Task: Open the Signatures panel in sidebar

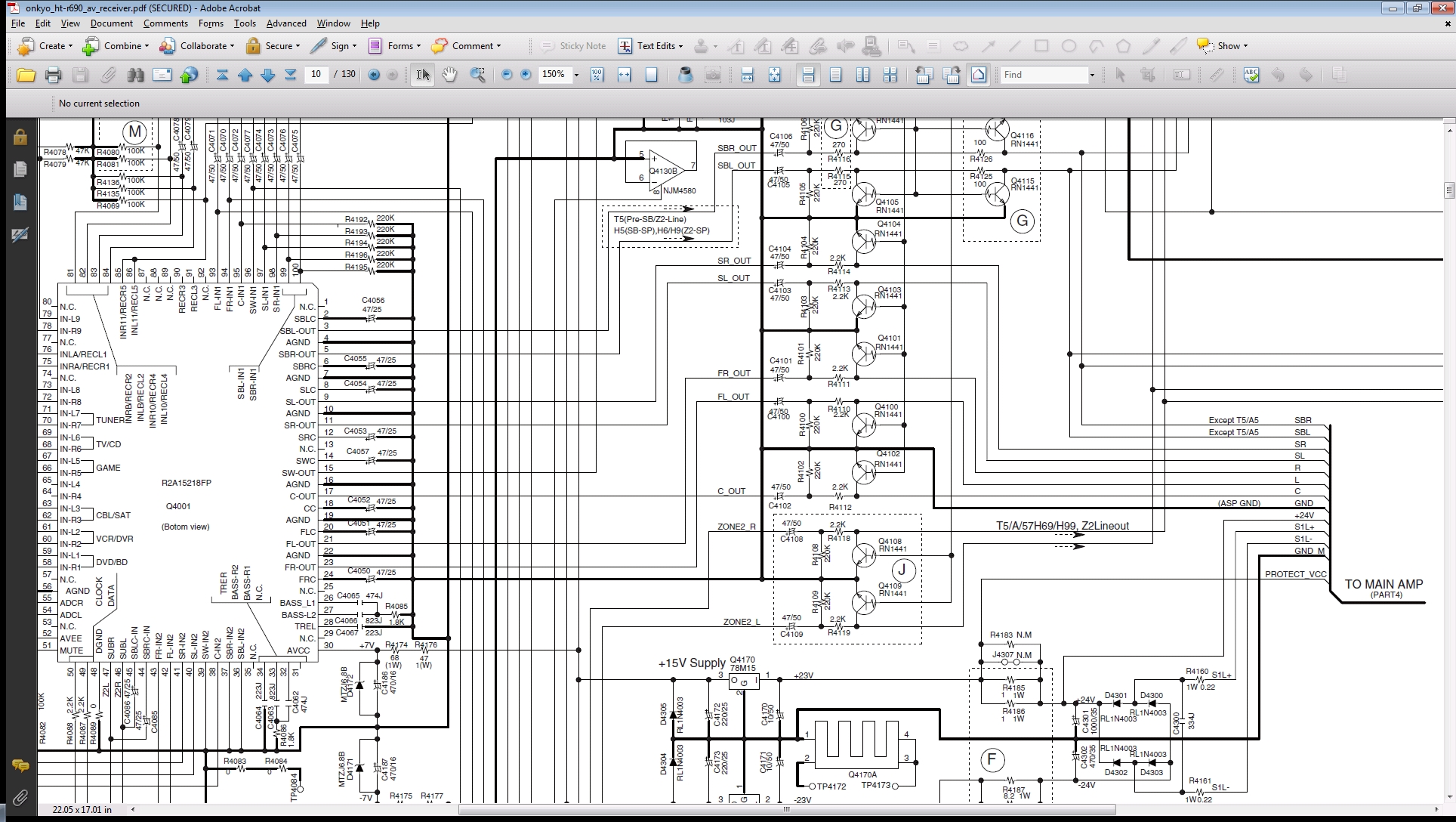Action: point(20,234)
